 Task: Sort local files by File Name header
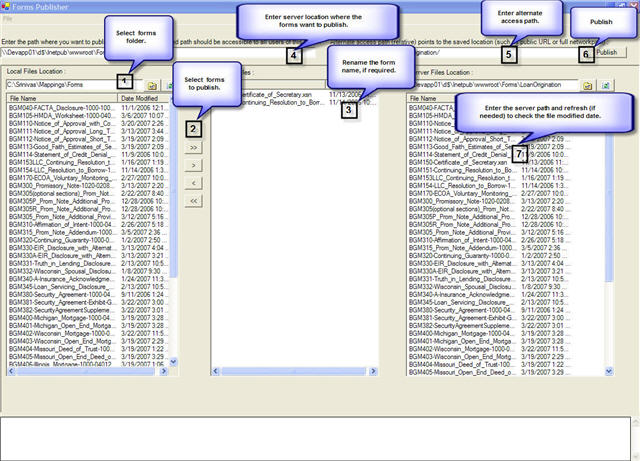(x=62, y=98)
